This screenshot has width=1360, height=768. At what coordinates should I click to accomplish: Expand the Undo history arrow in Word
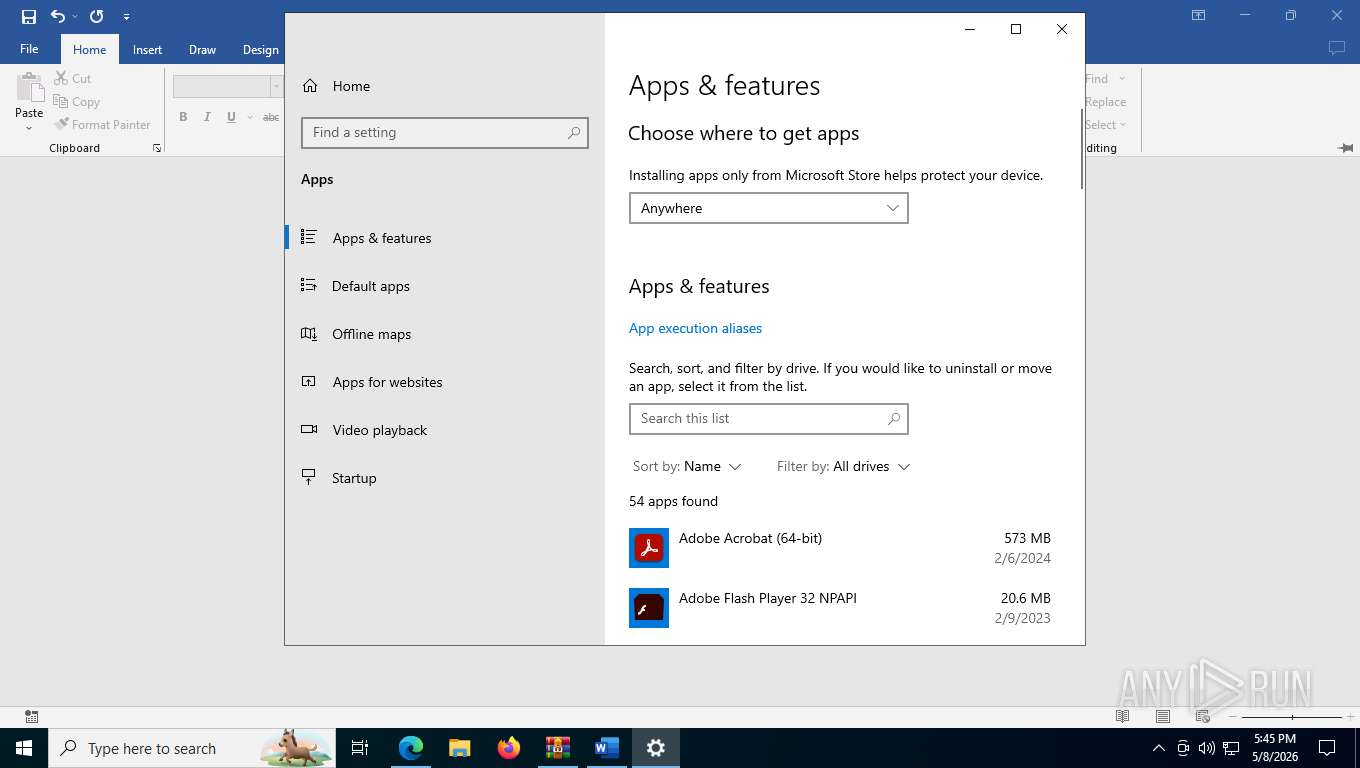[x=75, y=17]
